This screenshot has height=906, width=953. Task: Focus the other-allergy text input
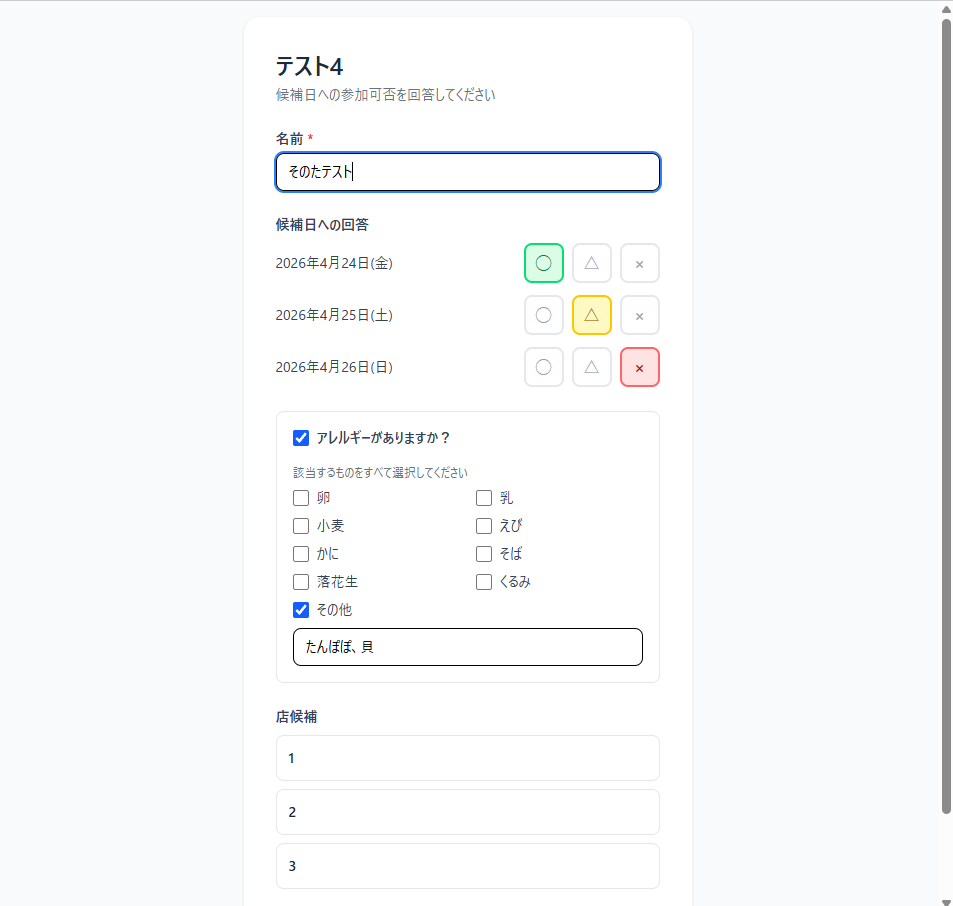click(468, 647)
